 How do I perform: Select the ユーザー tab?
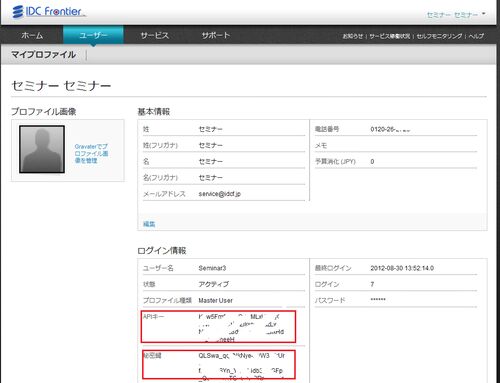pyautogui.click(x=93, y=35)
